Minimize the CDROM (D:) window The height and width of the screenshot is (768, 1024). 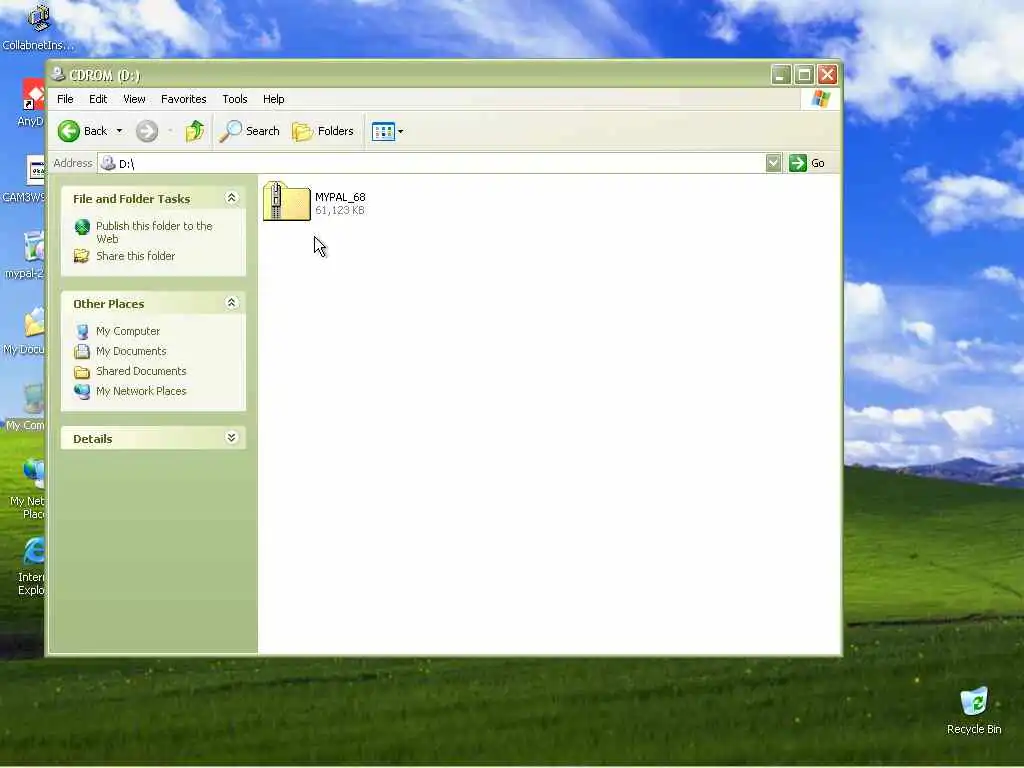click(x=780, y=74)
